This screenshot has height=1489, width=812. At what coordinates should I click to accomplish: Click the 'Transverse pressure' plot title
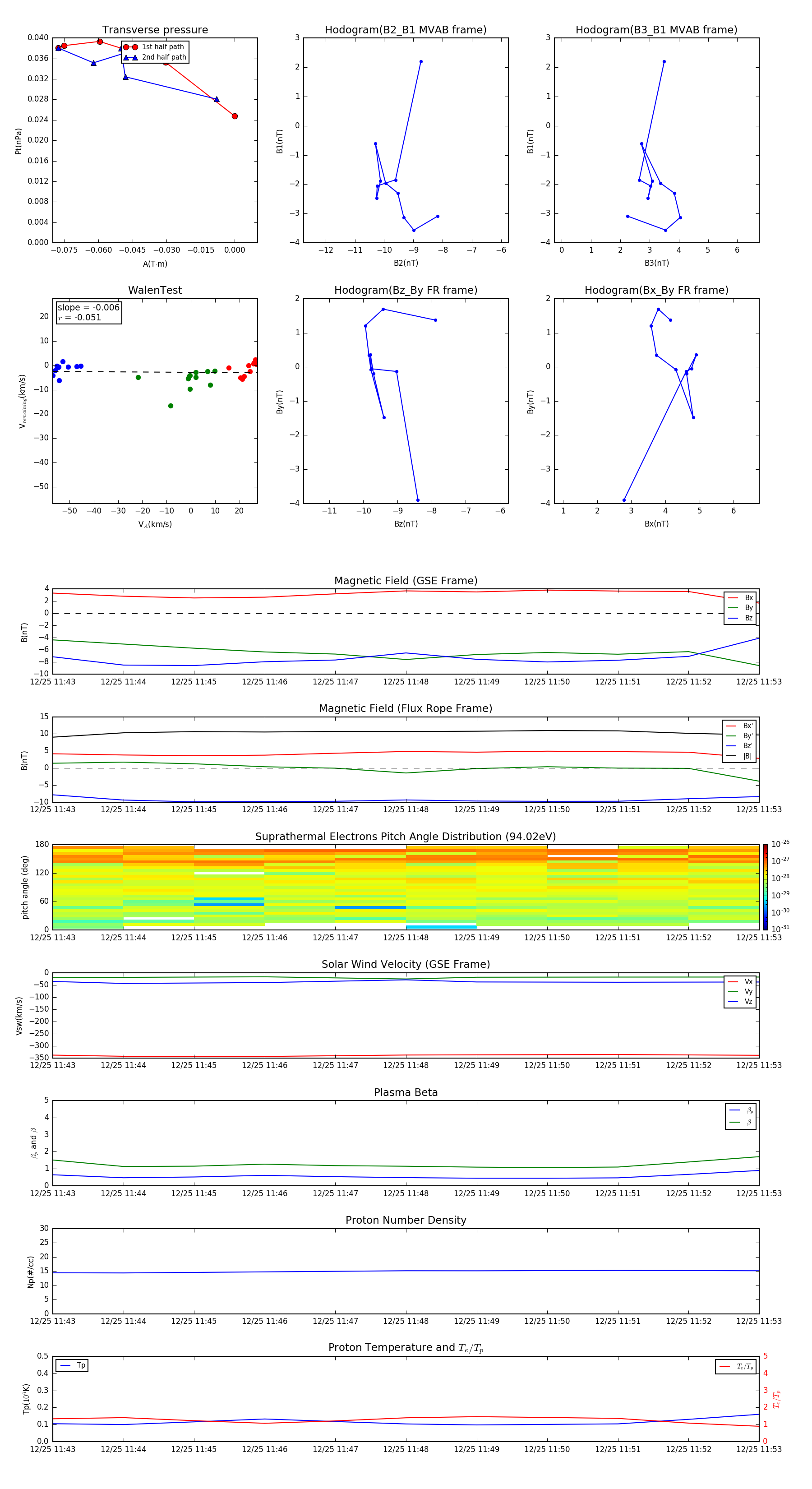(155, 29)
